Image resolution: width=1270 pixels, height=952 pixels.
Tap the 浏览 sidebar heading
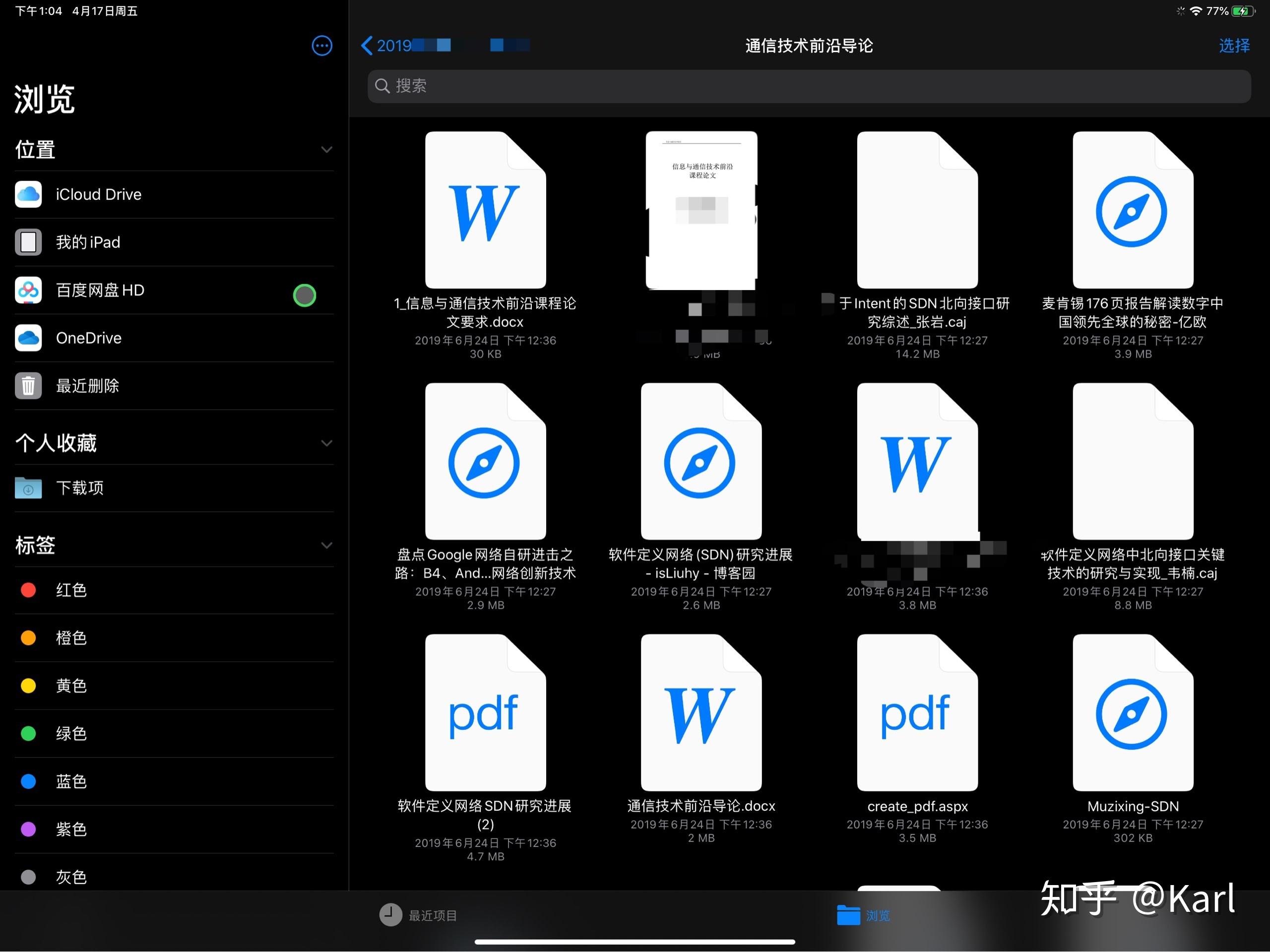(44, 99)
